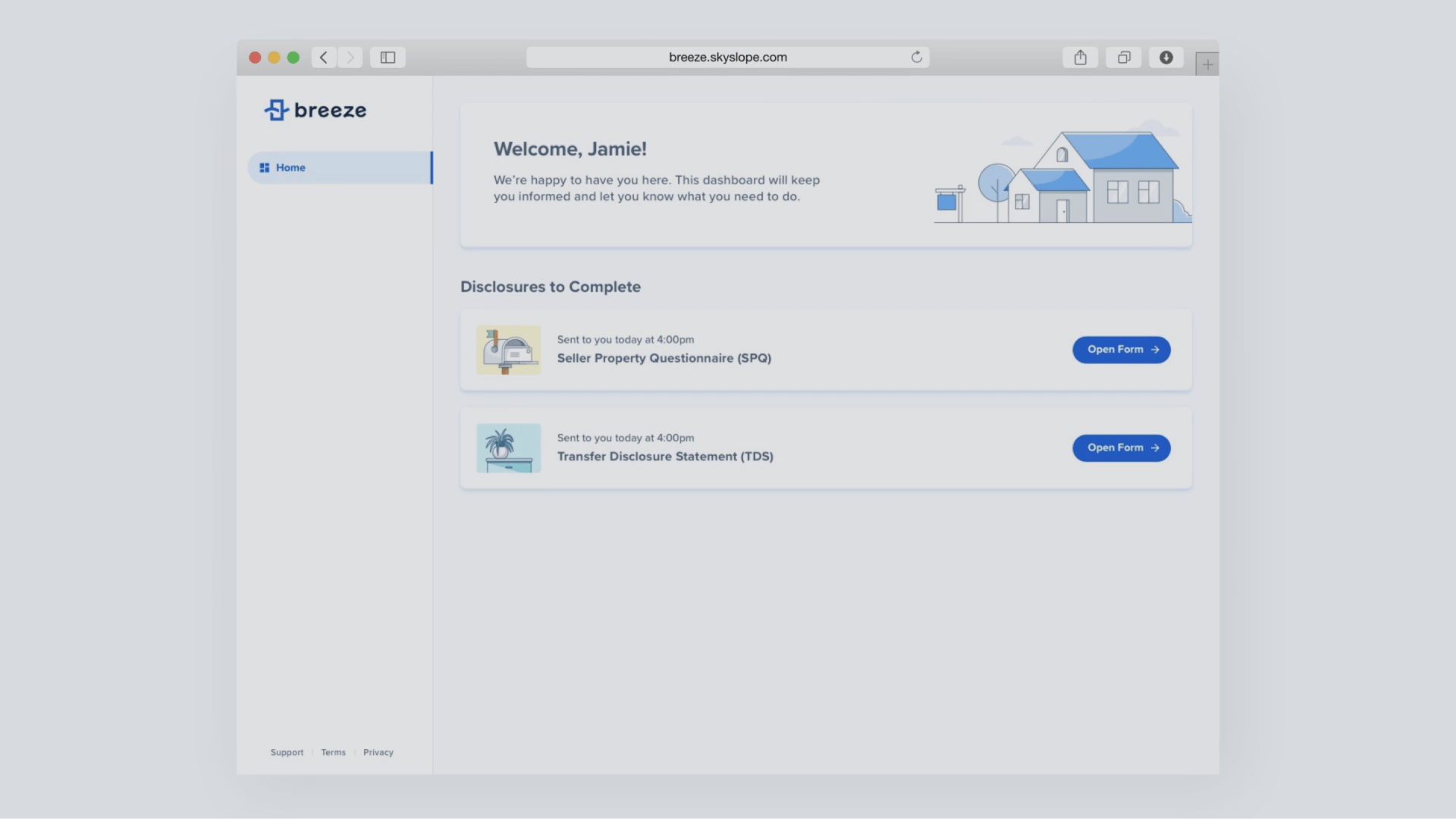Click the Share icon in toolbar

click(1080, 58)
